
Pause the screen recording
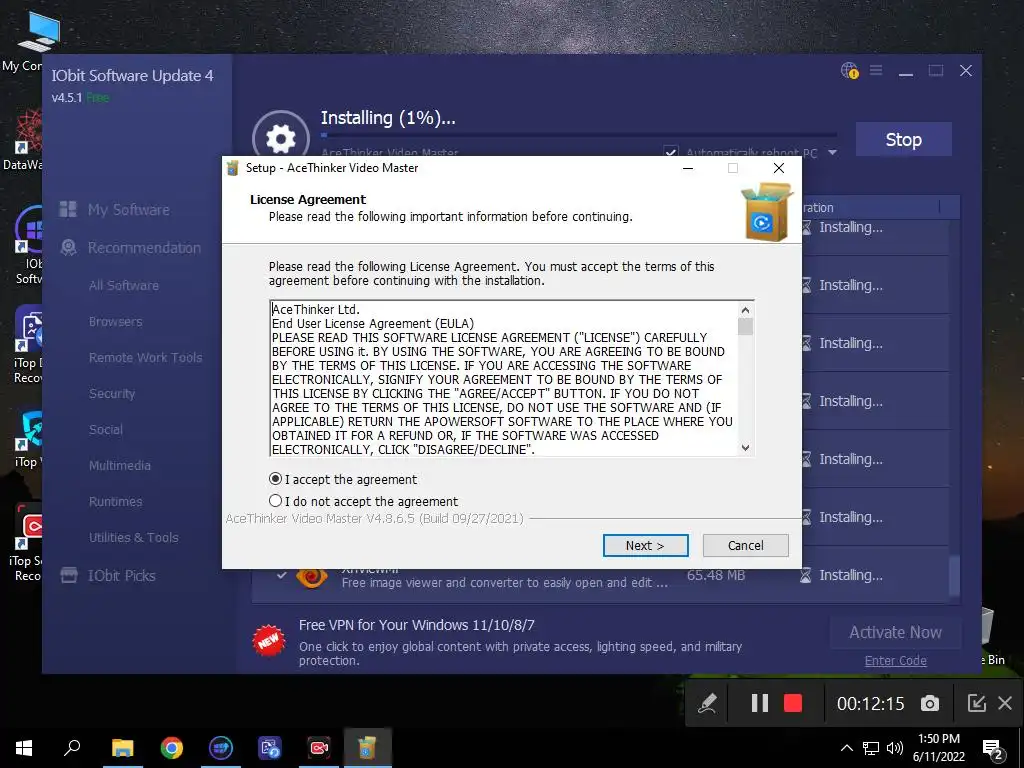tap(759, 703)
